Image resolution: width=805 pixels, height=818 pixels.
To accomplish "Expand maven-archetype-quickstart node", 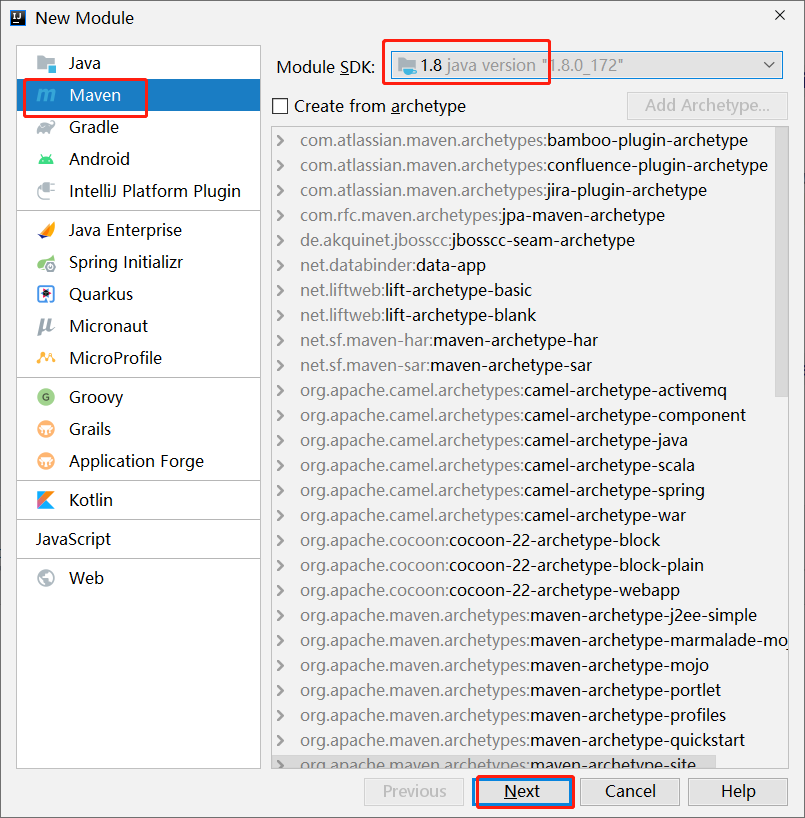I will pyautogui.click(x=281, y=741).
